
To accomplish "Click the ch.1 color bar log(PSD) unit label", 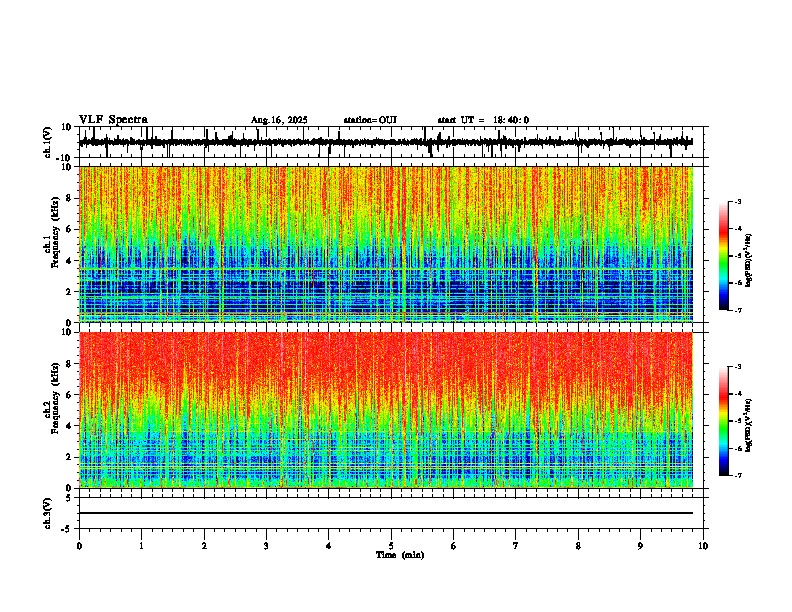I will [749, 261].
